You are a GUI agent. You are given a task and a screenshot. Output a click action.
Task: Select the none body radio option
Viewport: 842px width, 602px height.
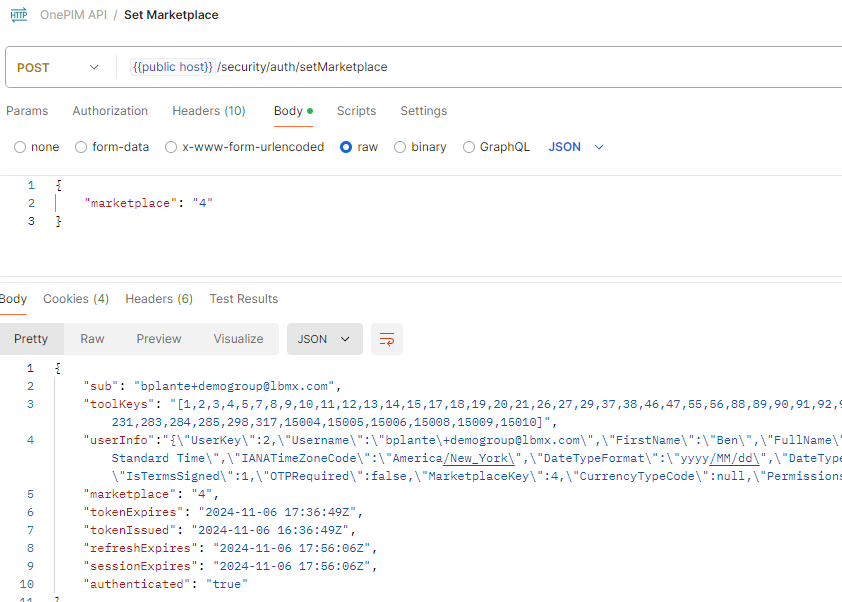(x=20, y=147)
